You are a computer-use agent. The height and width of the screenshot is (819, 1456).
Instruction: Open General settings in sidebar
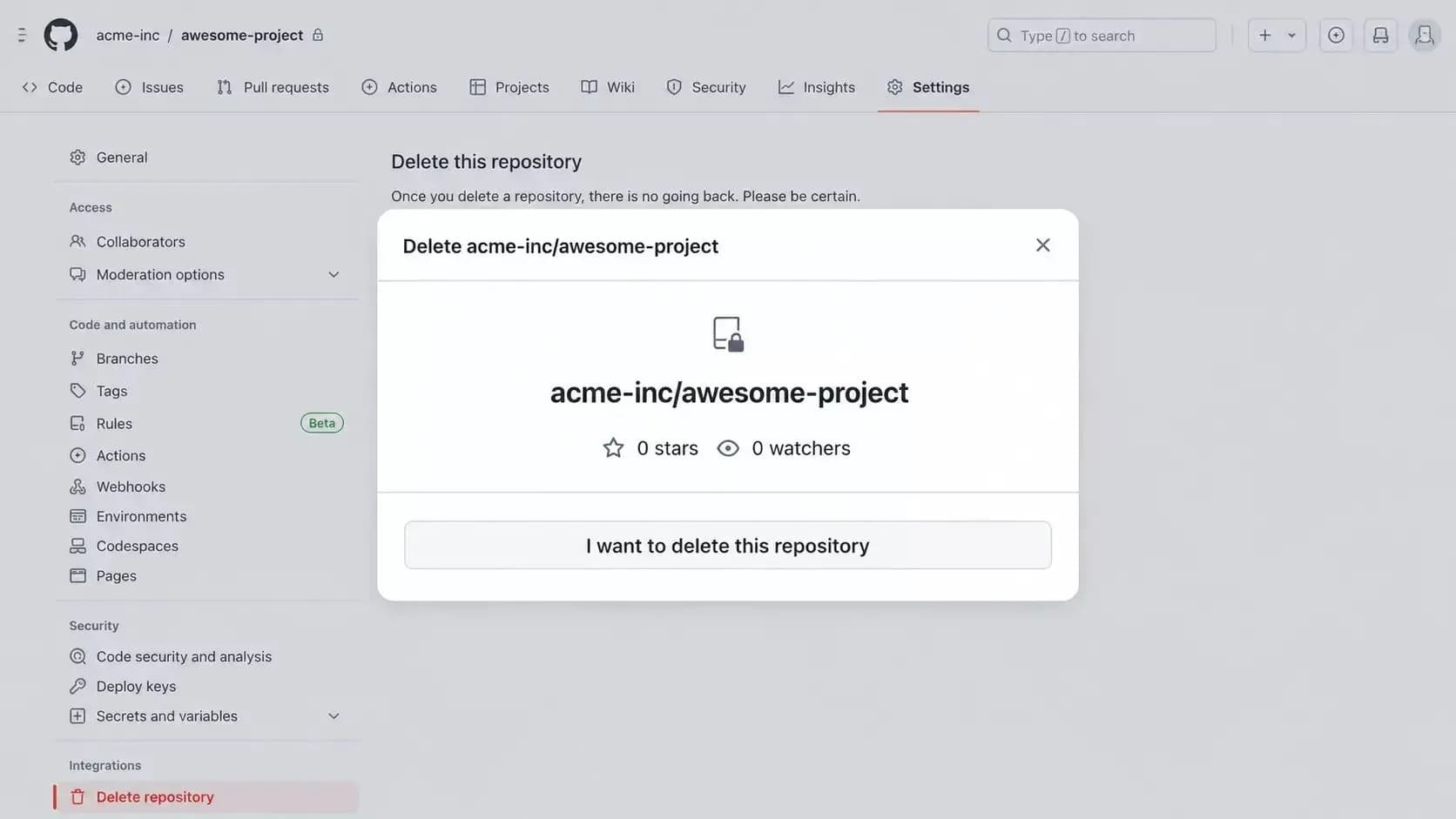point(206,158)
